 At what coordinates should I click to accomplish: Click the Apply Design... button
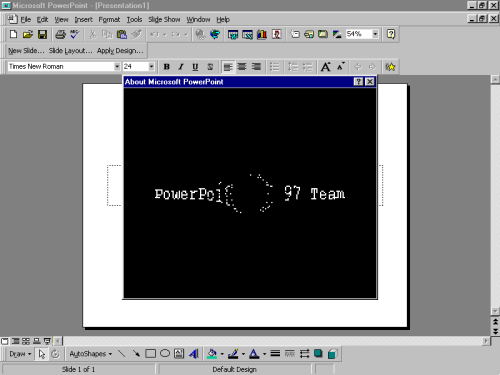(120, 51)
